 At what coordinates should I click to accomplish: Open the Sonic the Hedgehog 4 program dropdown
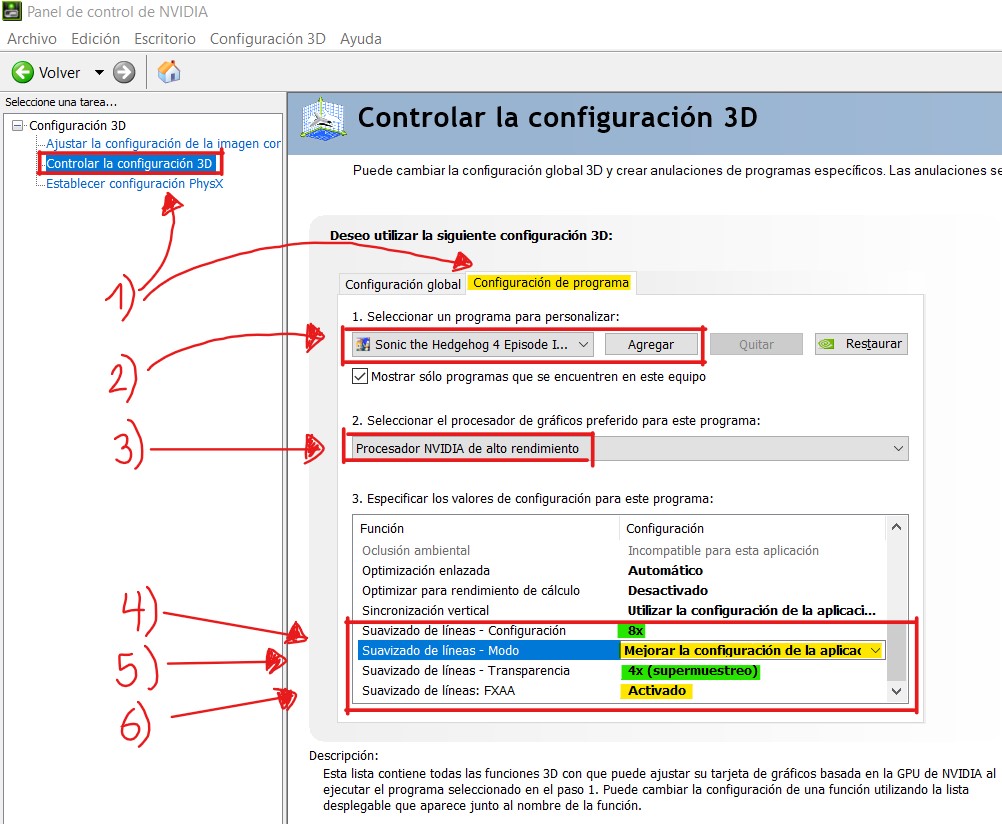point(473,345)
